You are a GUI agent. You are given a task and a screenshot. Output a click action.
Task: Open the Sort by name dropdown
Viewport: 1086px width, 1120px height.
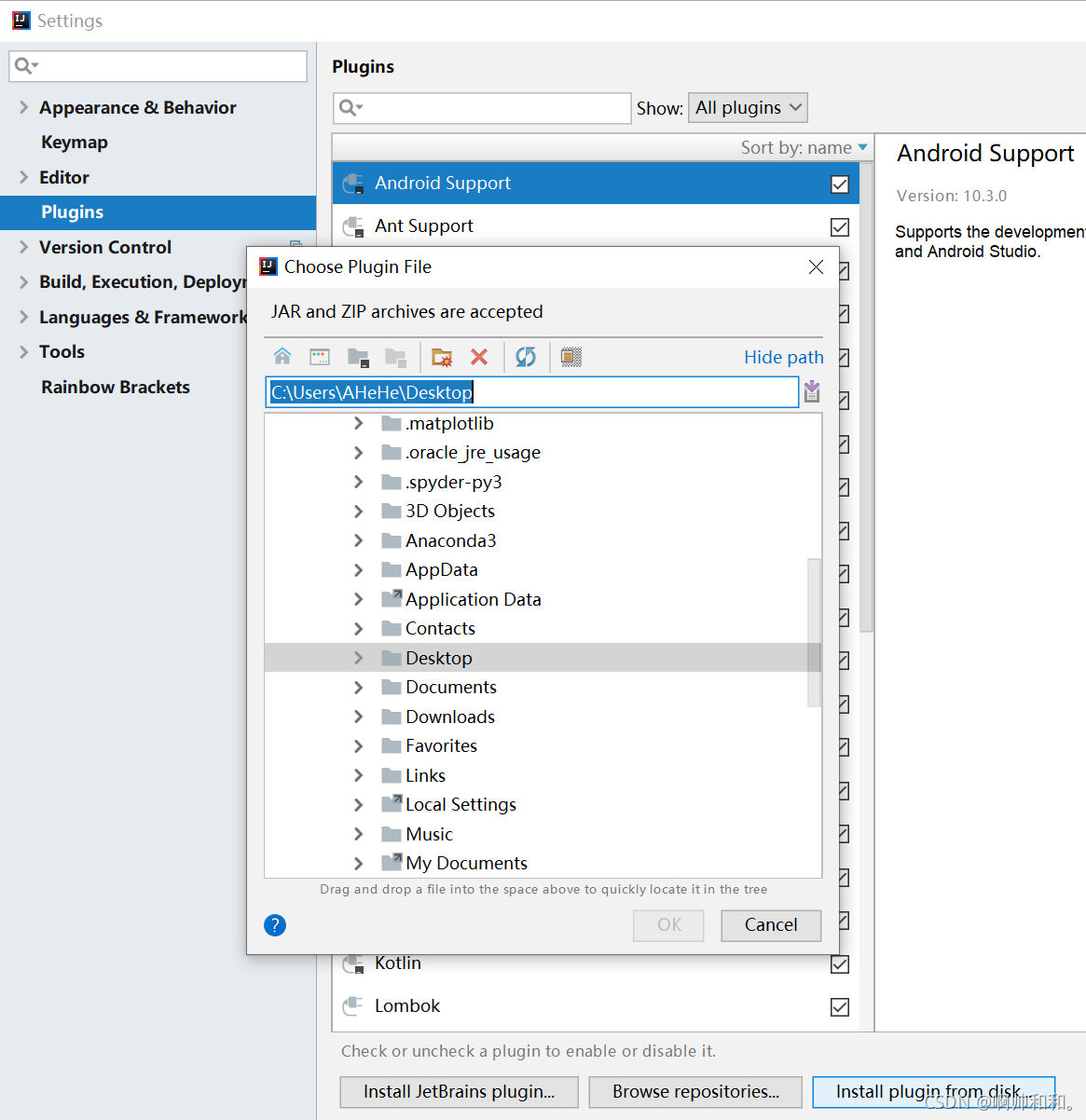(804, 147)
